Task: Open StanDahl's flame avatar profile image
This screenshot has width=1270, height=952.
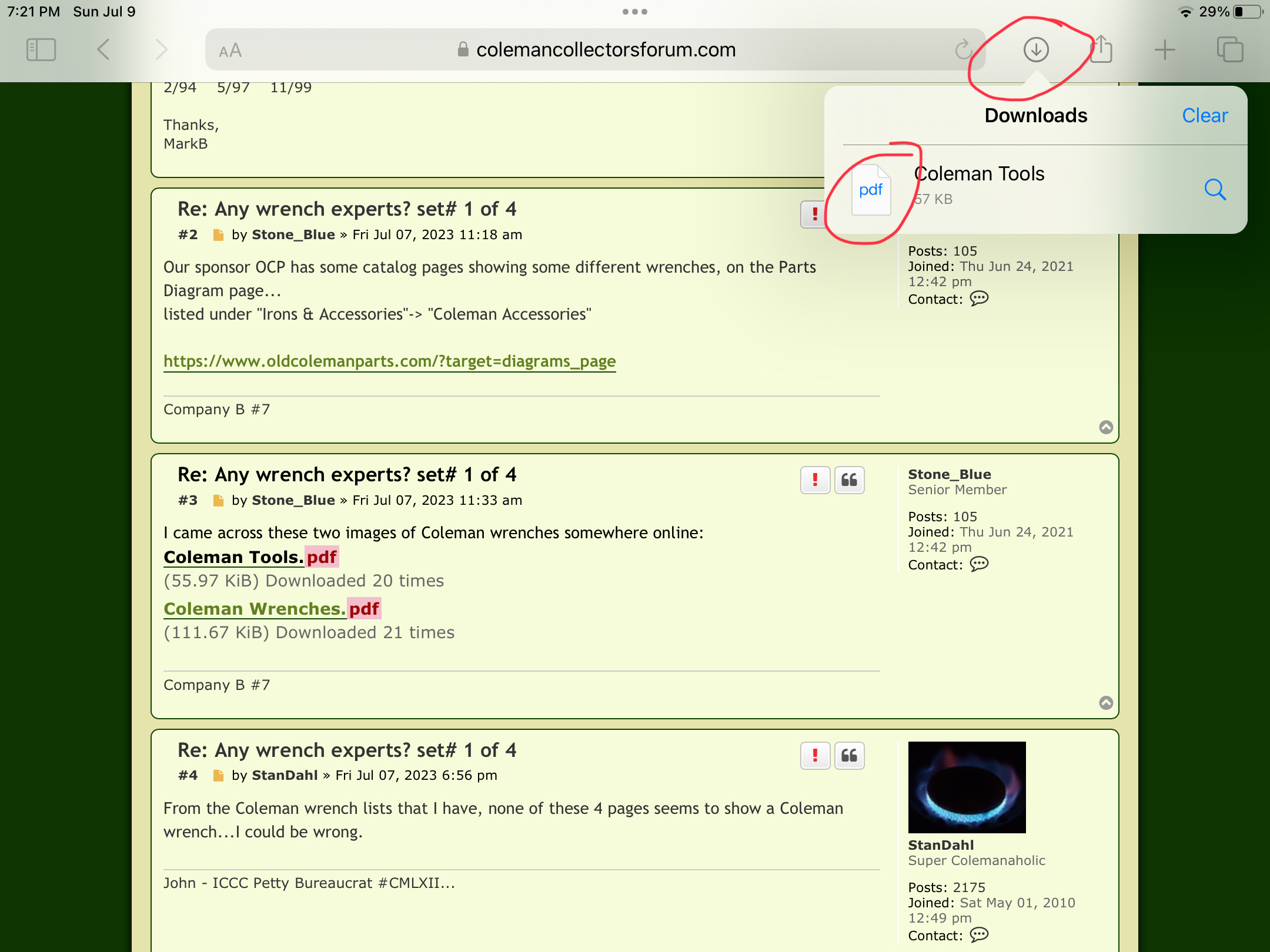Action: point(967,787)
